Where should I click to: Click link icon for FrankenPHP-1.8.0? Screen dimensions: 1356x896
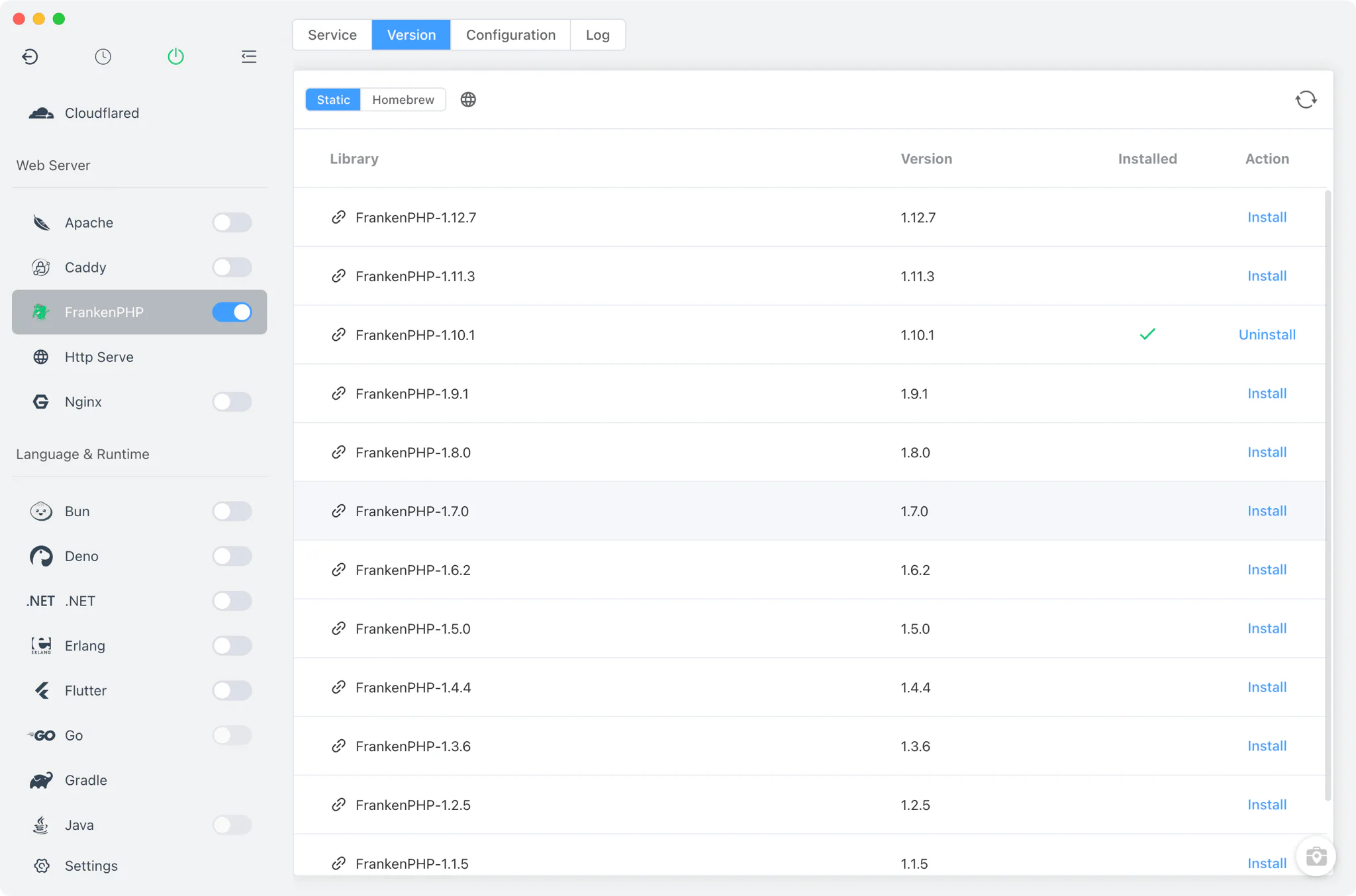(x=338, y=453)
